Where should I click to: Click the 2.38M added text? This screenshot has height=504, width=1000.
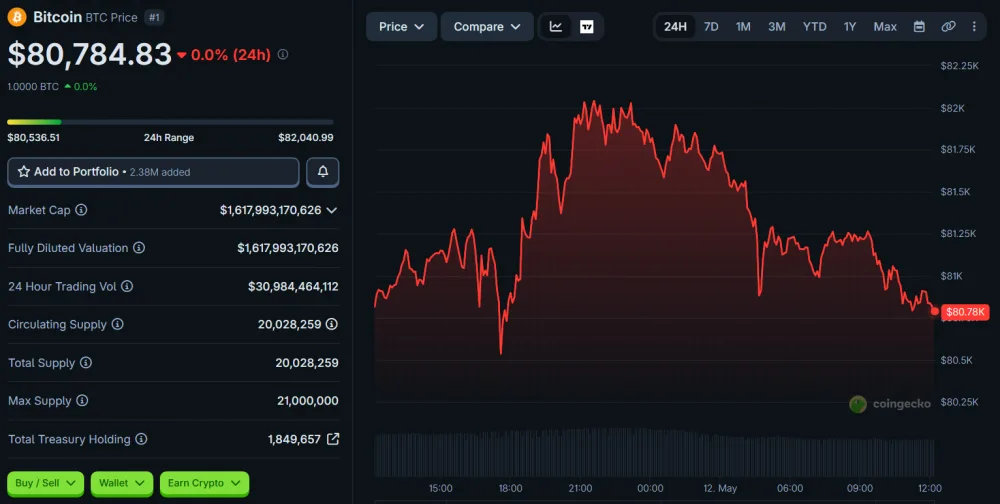[x=160, y=172]
